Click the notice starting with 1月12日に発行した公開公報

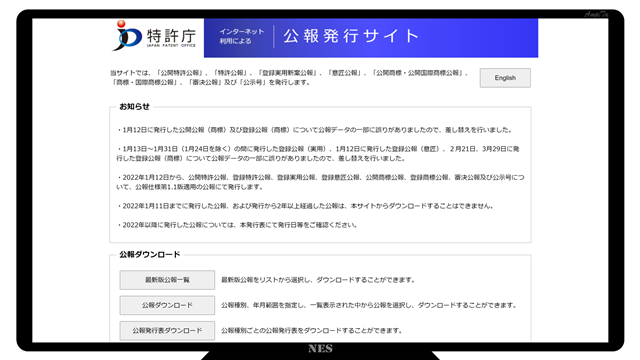314,130
